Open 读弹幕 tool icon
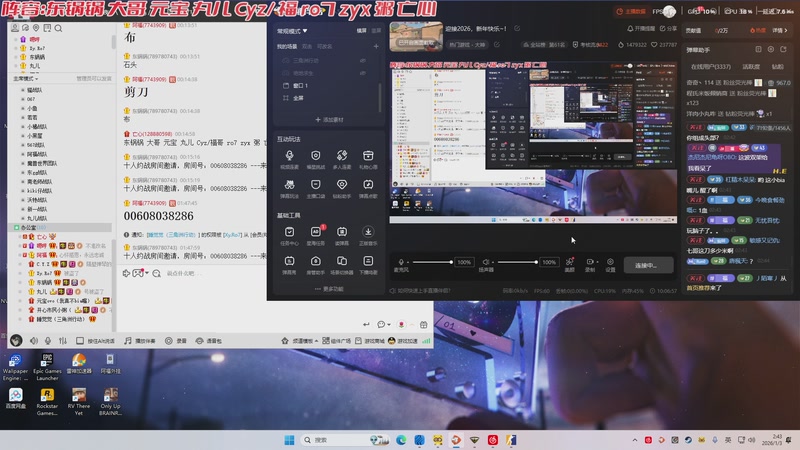 pos(342,232)
